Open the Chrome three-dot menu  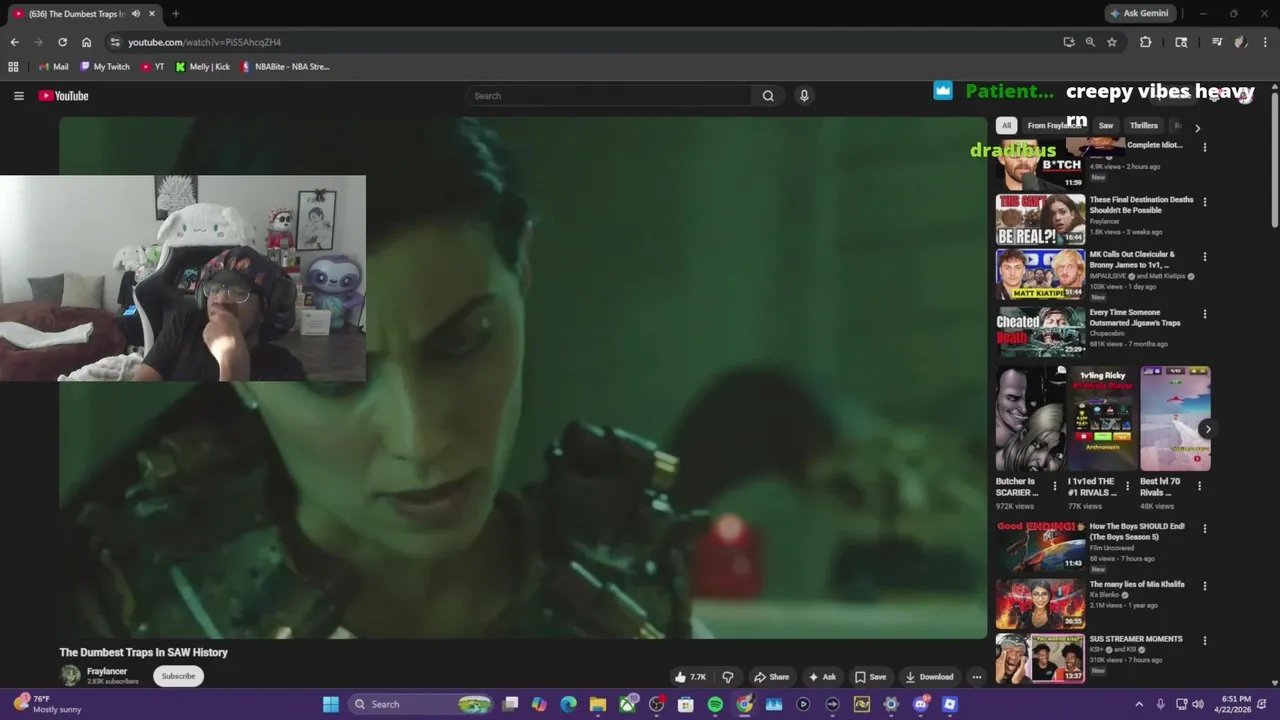click(1265, 42)
